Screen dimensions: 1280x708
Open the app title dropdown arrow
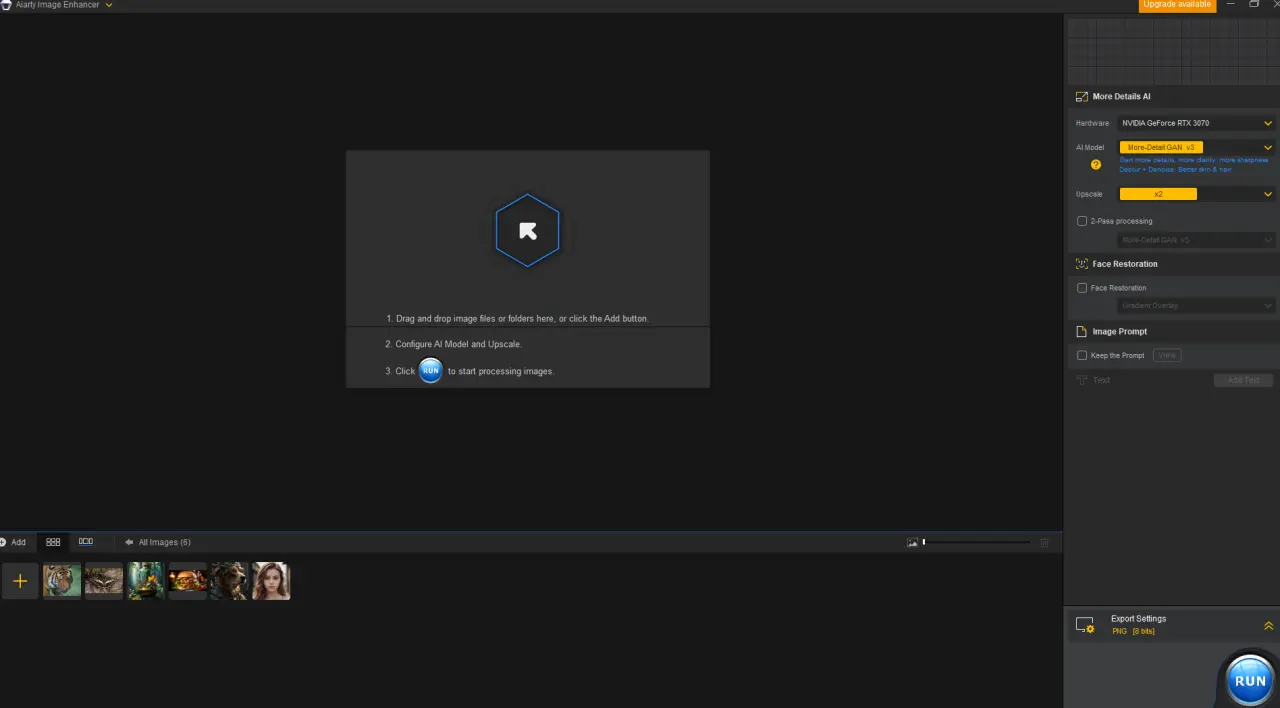(x=109, y=5)
